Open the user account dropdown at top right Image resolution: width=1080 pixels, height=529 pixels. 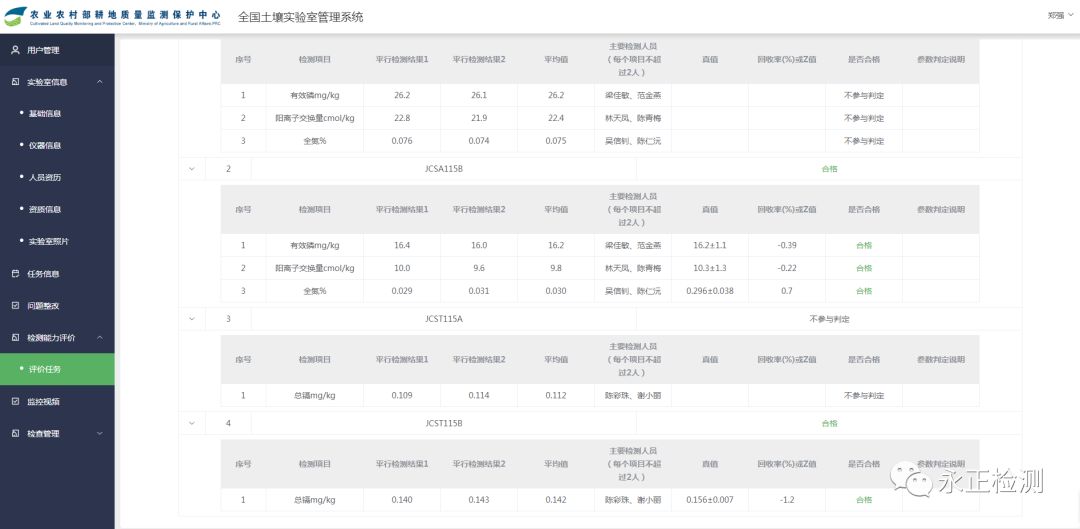coord(1061,15)
